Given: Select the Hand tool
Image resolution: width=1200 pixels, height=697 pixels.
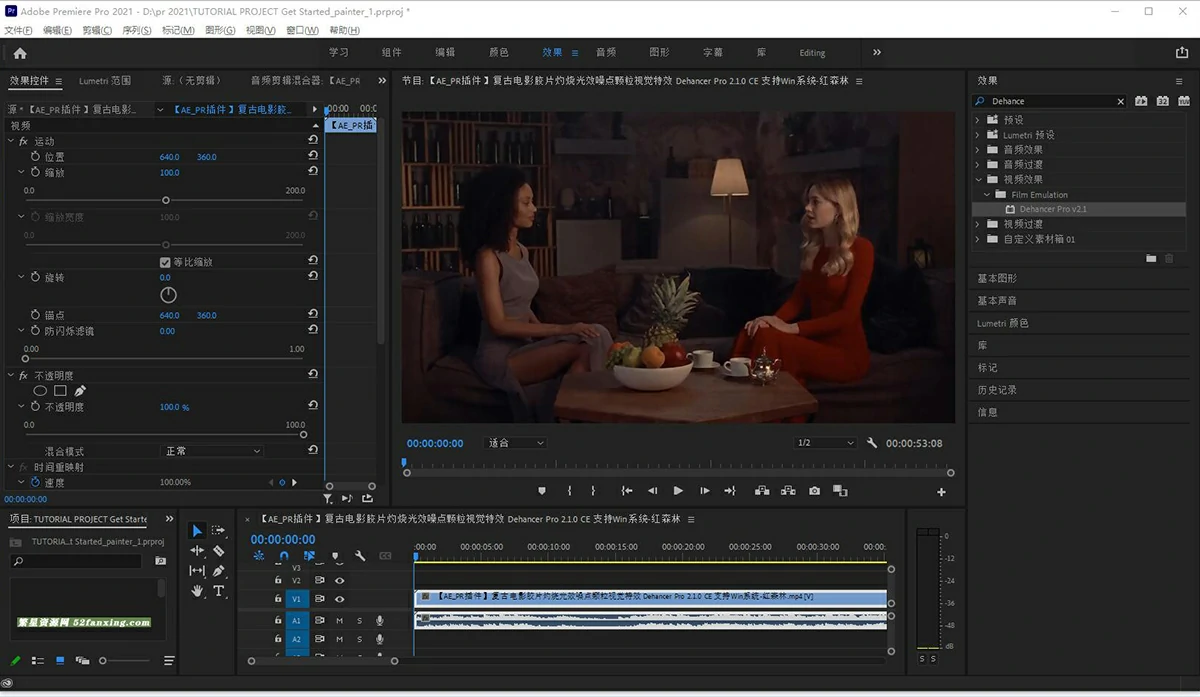Looking at the screenshot, I should tap(197, 591).
